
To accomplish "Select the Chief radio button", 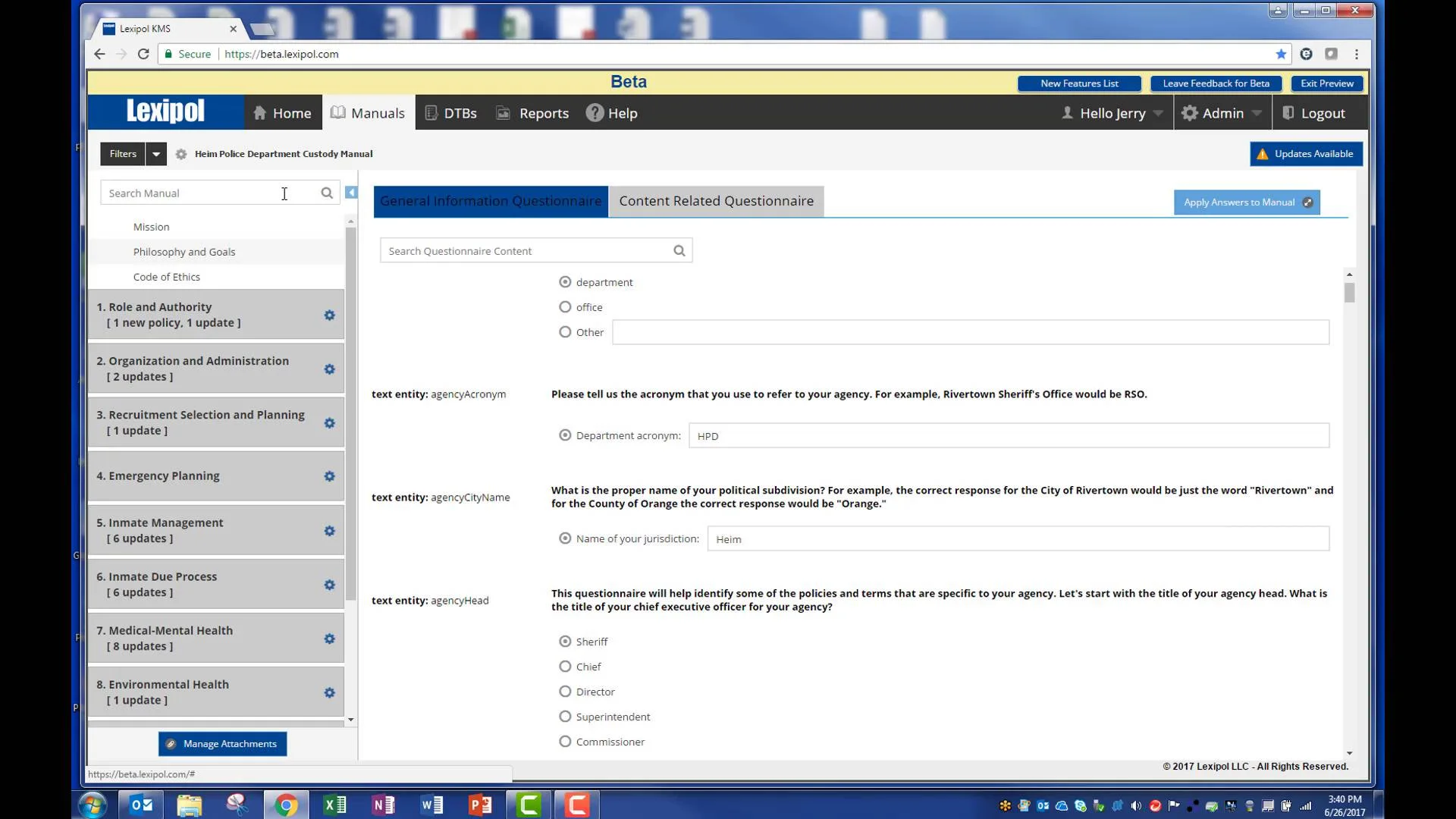I will click(x=565, y=666).
